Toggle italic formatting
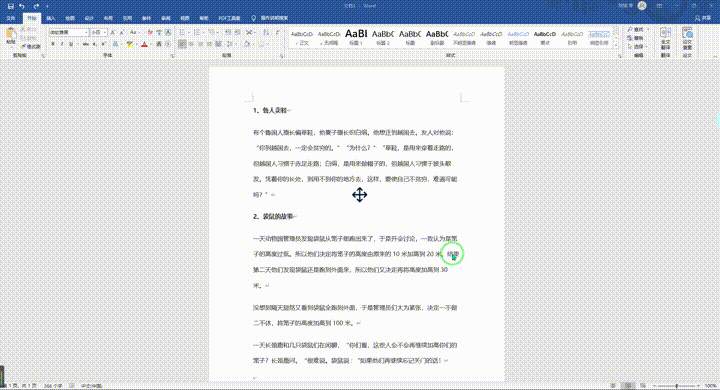 [x=62, y=44]
